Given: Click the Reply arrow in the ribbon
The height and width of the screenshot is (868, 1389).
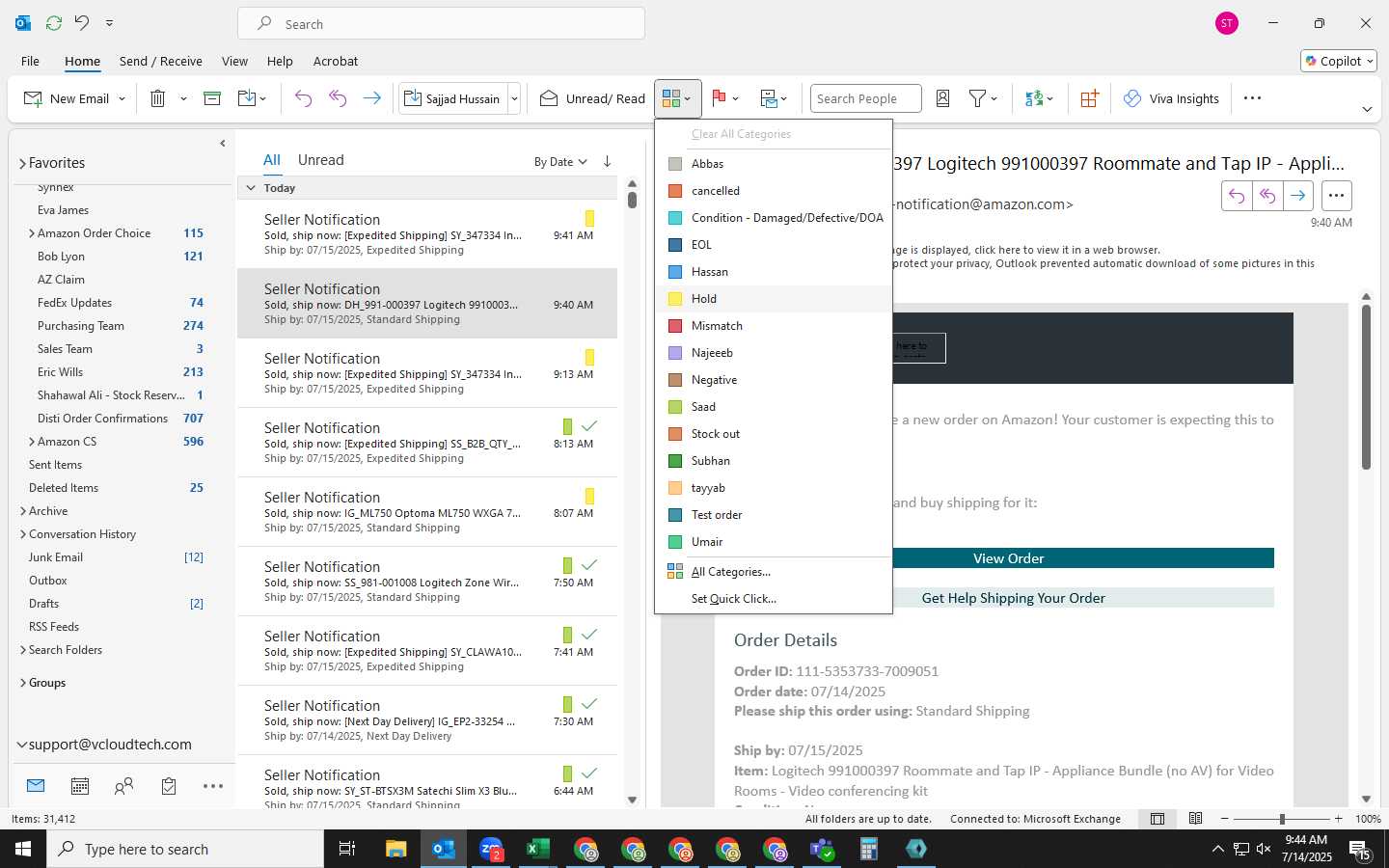Looking at the screenshot, I should (x=303, y=98).
